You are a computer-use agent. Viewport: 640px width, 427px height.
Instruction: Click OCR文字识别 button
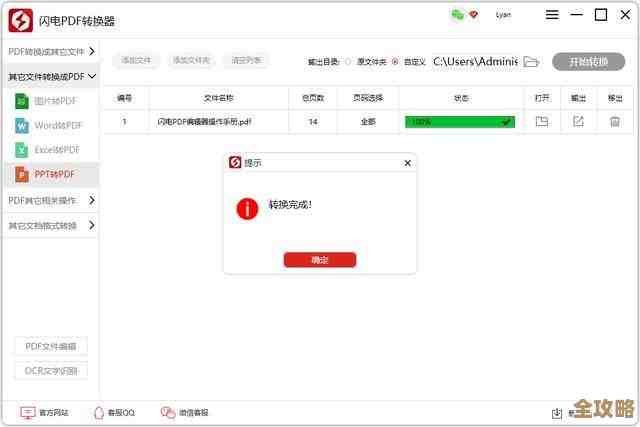click(51, 371)
